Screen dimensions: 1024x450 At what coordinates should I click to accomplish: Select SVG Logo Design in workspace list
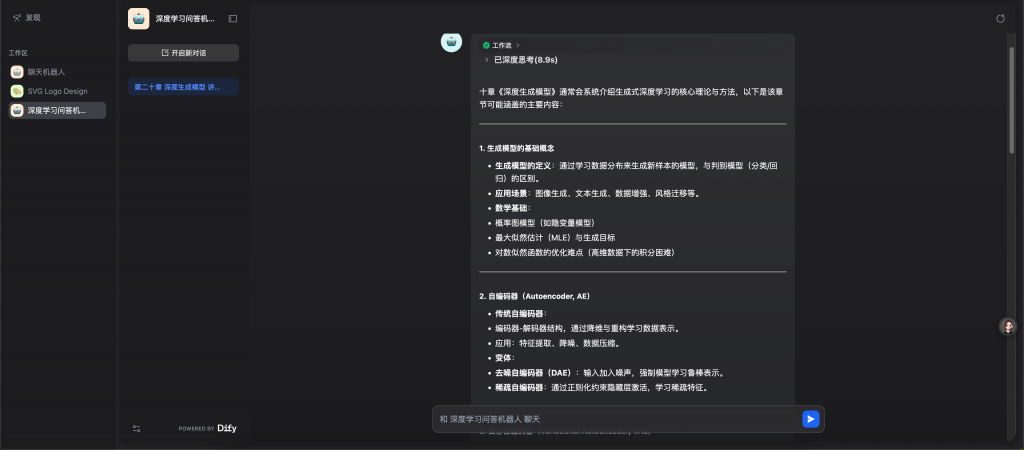pyautogui.click(x=57, y=91)
